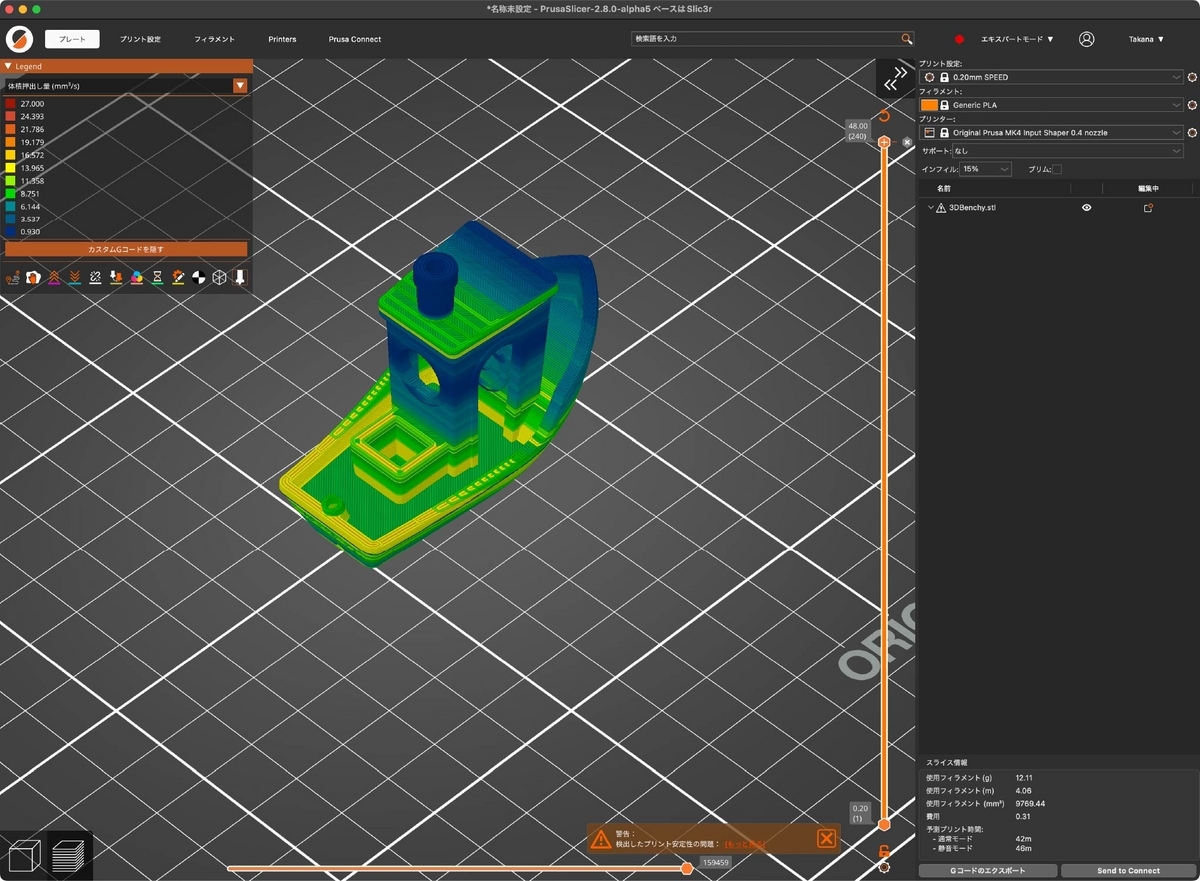Collapse the right sidebar with arrows icon
Image resolution: width=1200 pixels, height=881 pixels.
895,80
